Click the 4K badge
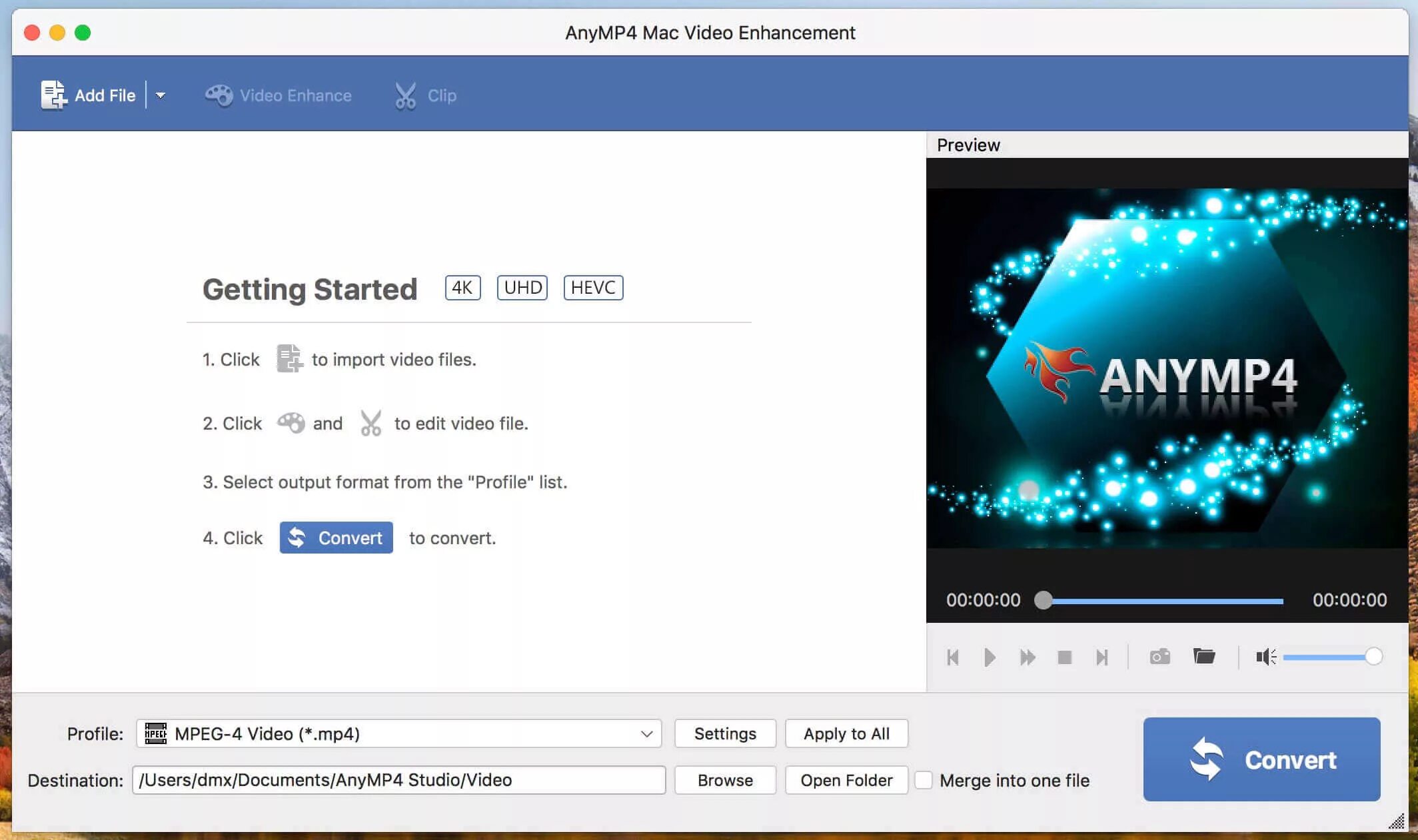Viewport: 1418px width, 840px height. point(462,288)
